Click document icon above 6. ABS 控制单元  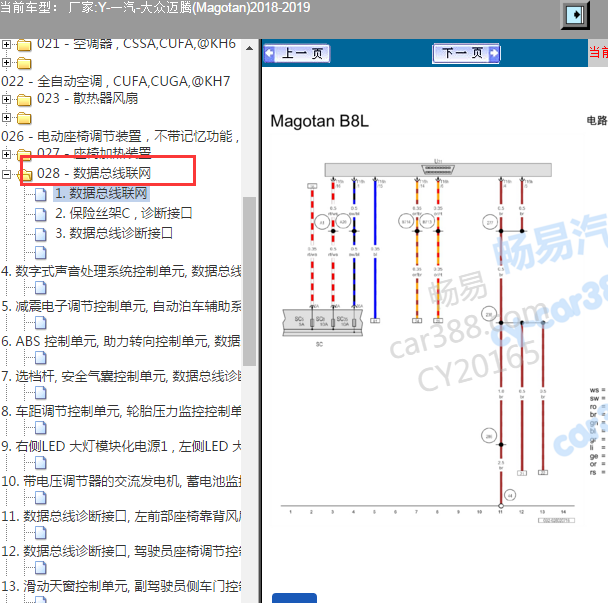(41, 322)
